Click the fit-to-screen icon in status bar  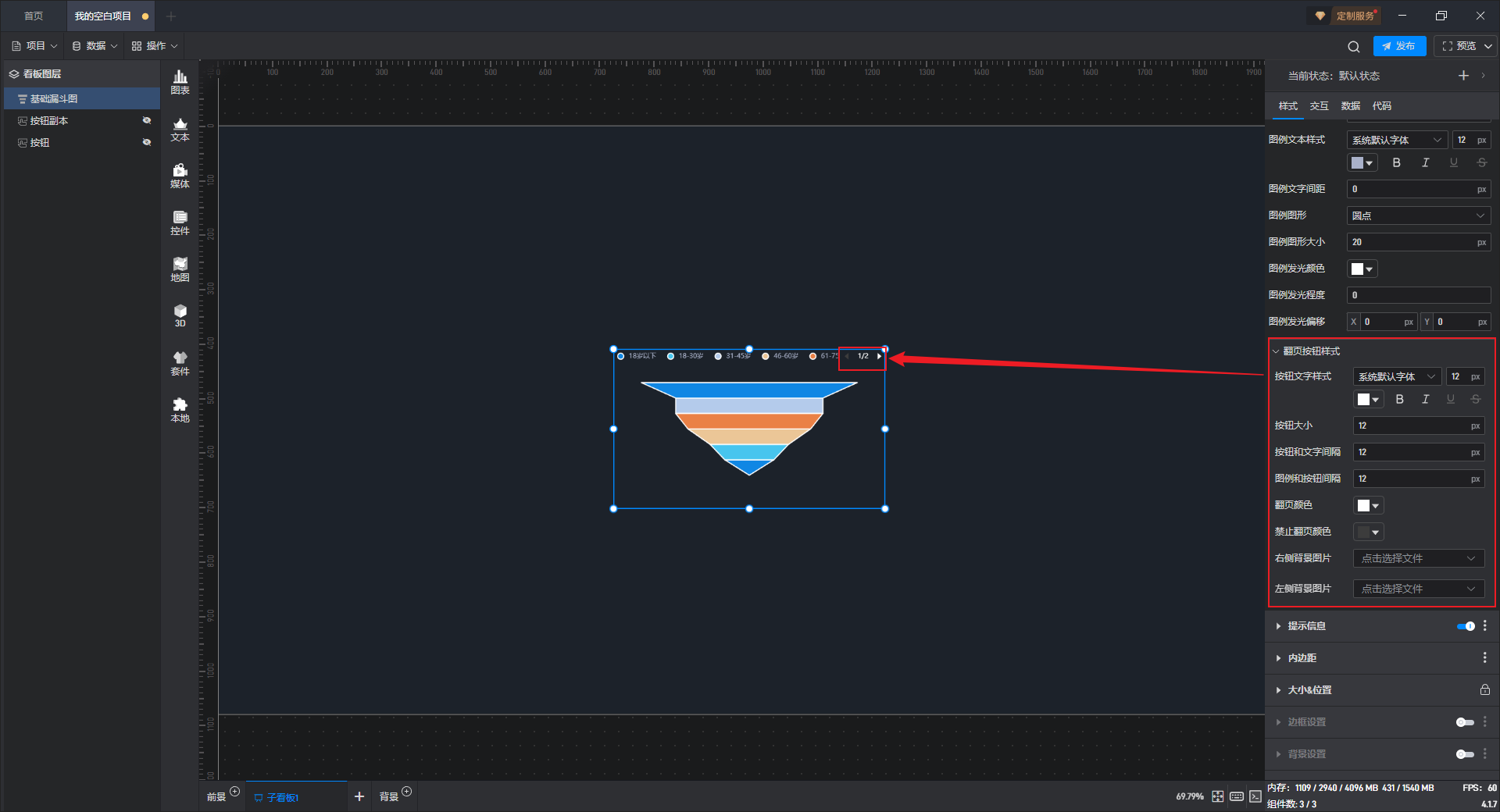(1218, 796)
